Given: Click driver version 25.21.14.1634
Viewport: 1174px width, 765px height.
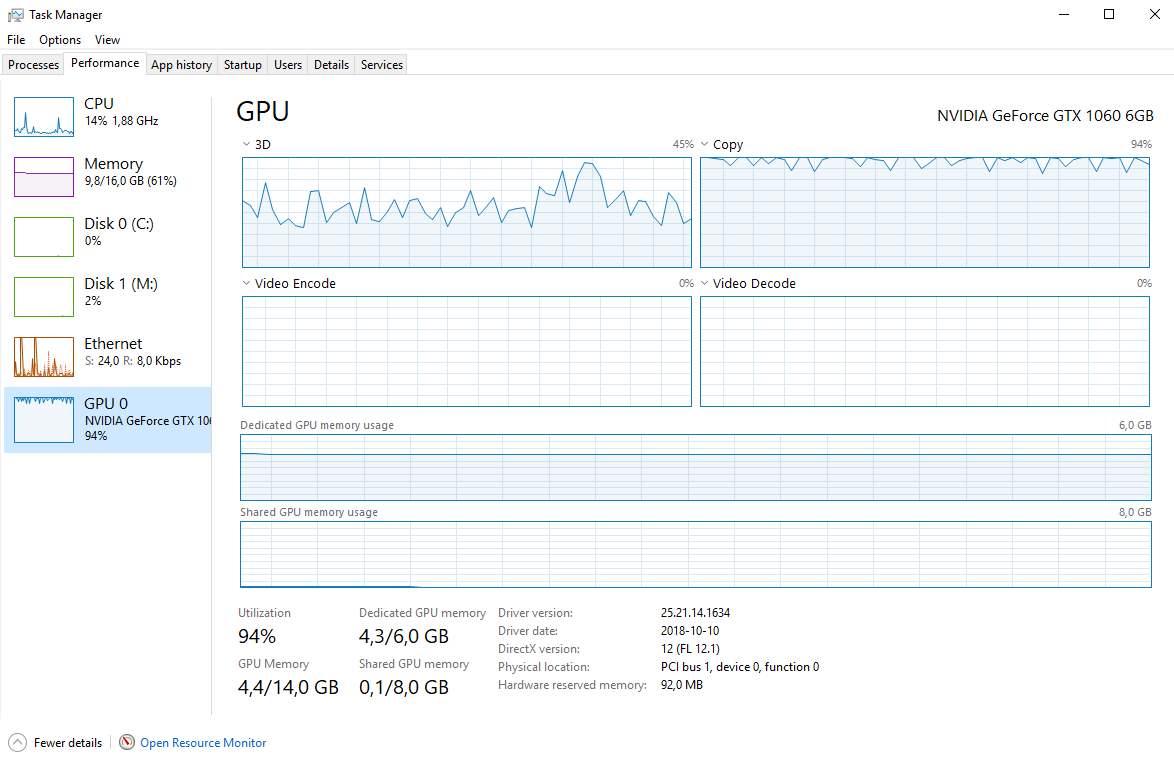Looking at the screenshot, I should click(x=695, y=612).
